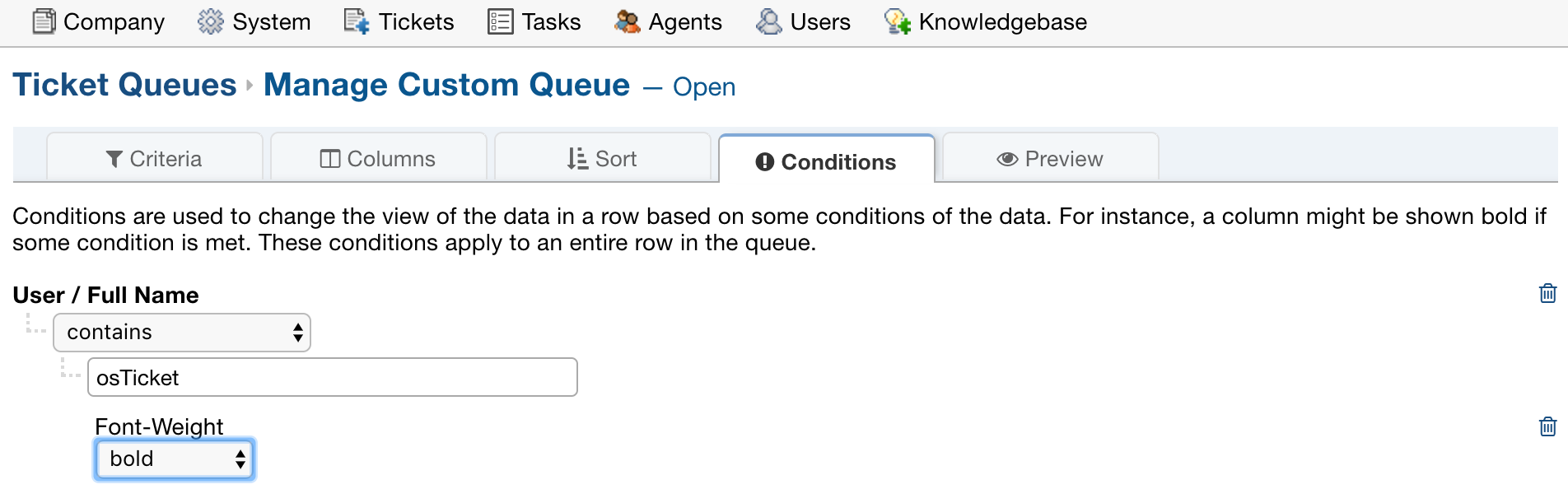
Task: Delete the User / Full Name condition
Action: coord(1547,293)
